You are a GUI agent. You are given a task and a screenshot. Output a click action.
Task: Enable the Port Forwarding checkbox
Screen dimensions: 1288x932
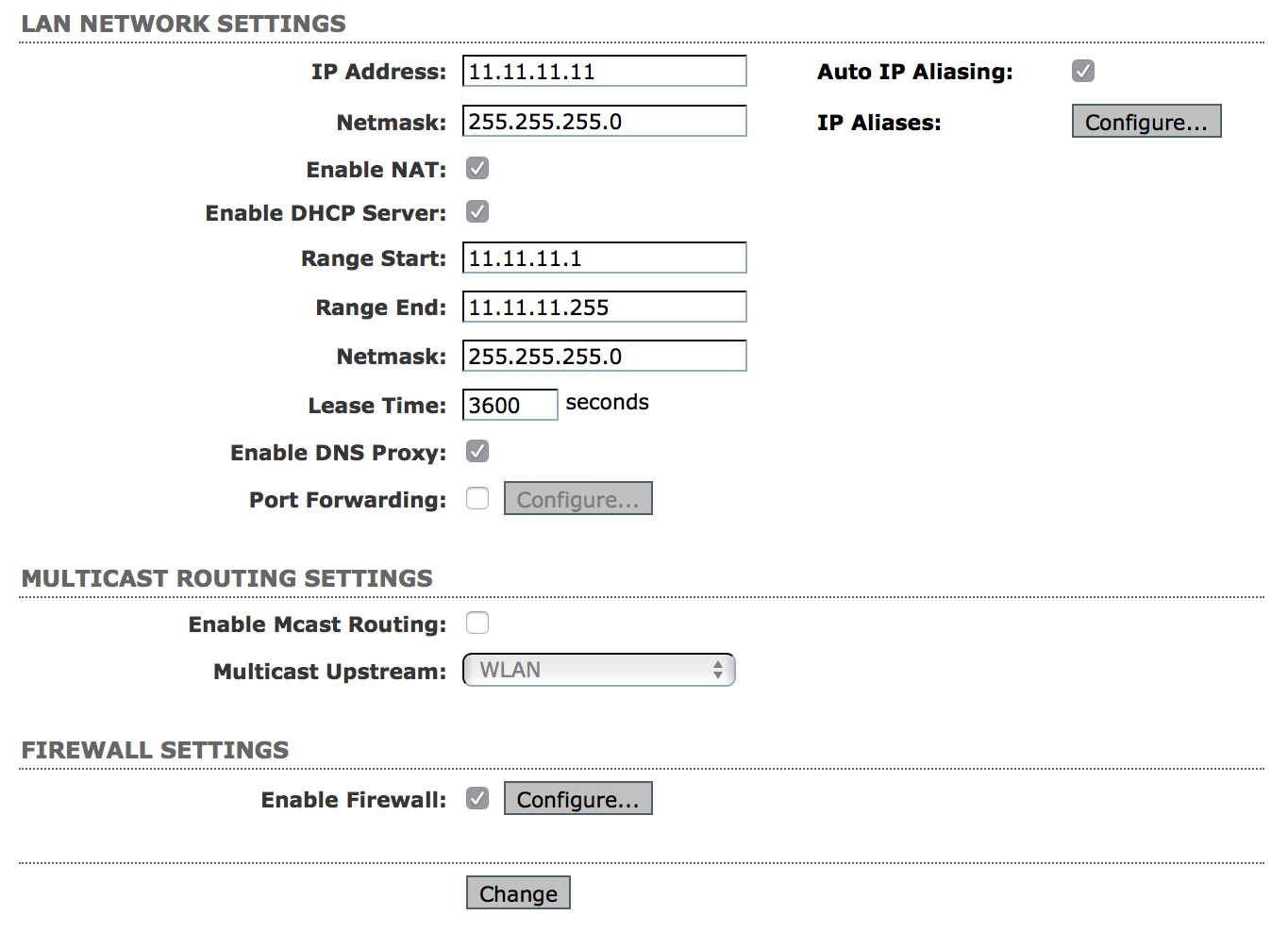pos(477,499)
